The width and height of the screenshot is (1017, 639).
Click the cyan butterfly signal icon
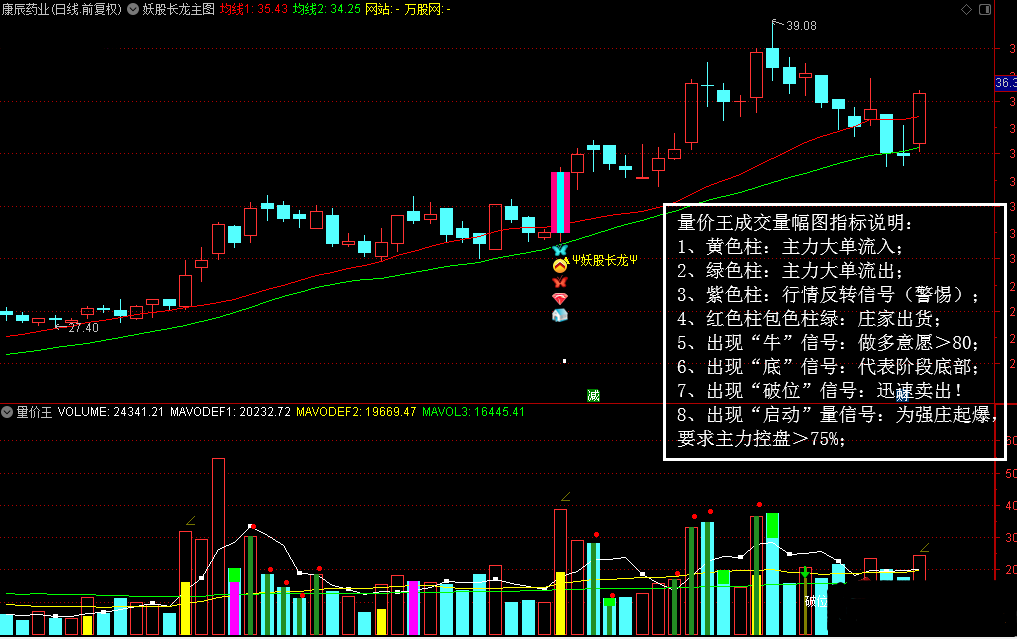[x=560, y=250]
